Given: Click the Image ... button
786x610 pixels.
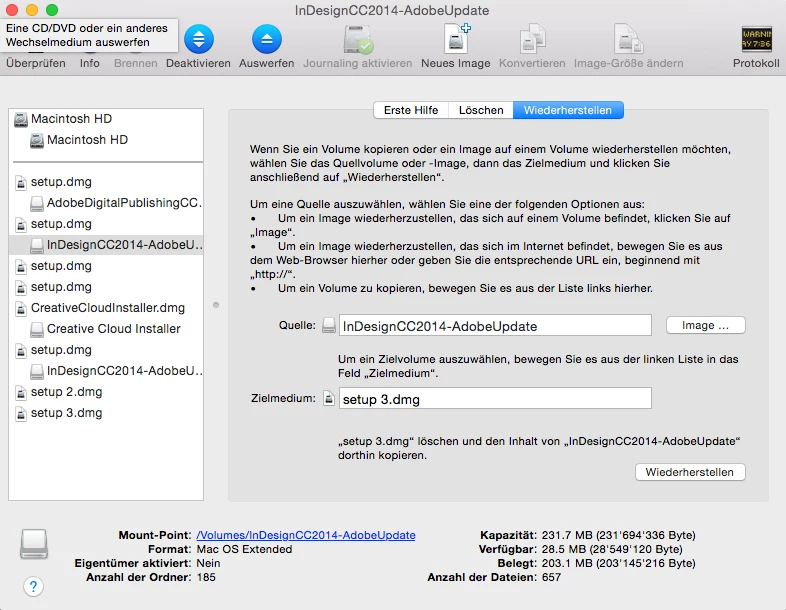Looking at the screenshot, I should [x=705, y=325].
